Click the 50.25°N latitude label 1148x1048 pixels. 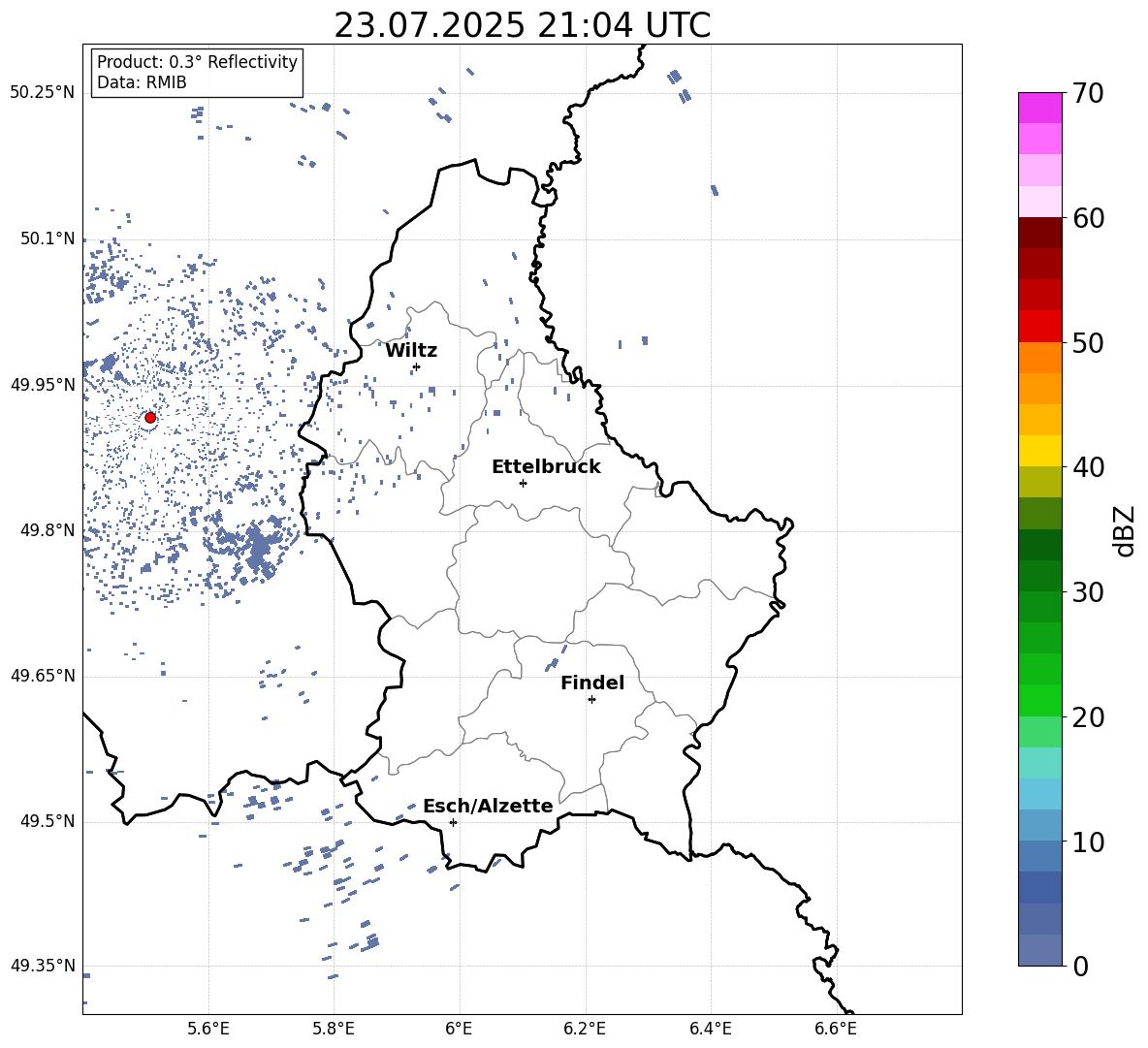pos(43,93)
